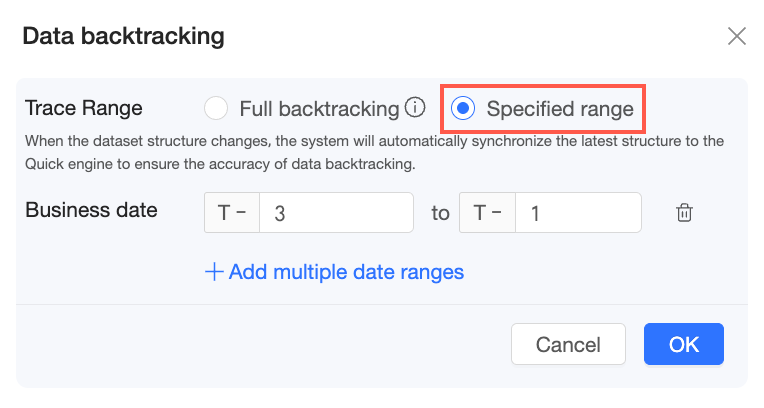
Task: Click the Full backtracking label text
Action: pyautogui.click(x=320, y=108)
